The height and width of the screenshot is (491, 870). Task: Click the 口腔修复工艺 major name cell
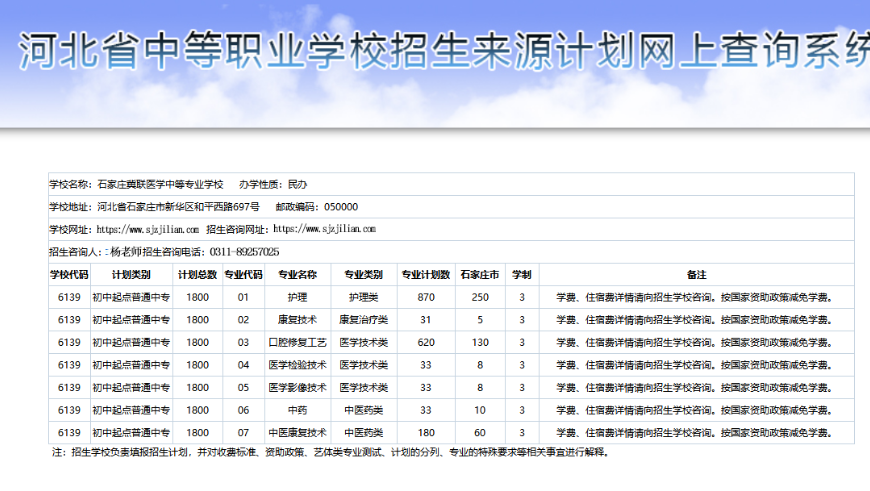pos(297,343)
